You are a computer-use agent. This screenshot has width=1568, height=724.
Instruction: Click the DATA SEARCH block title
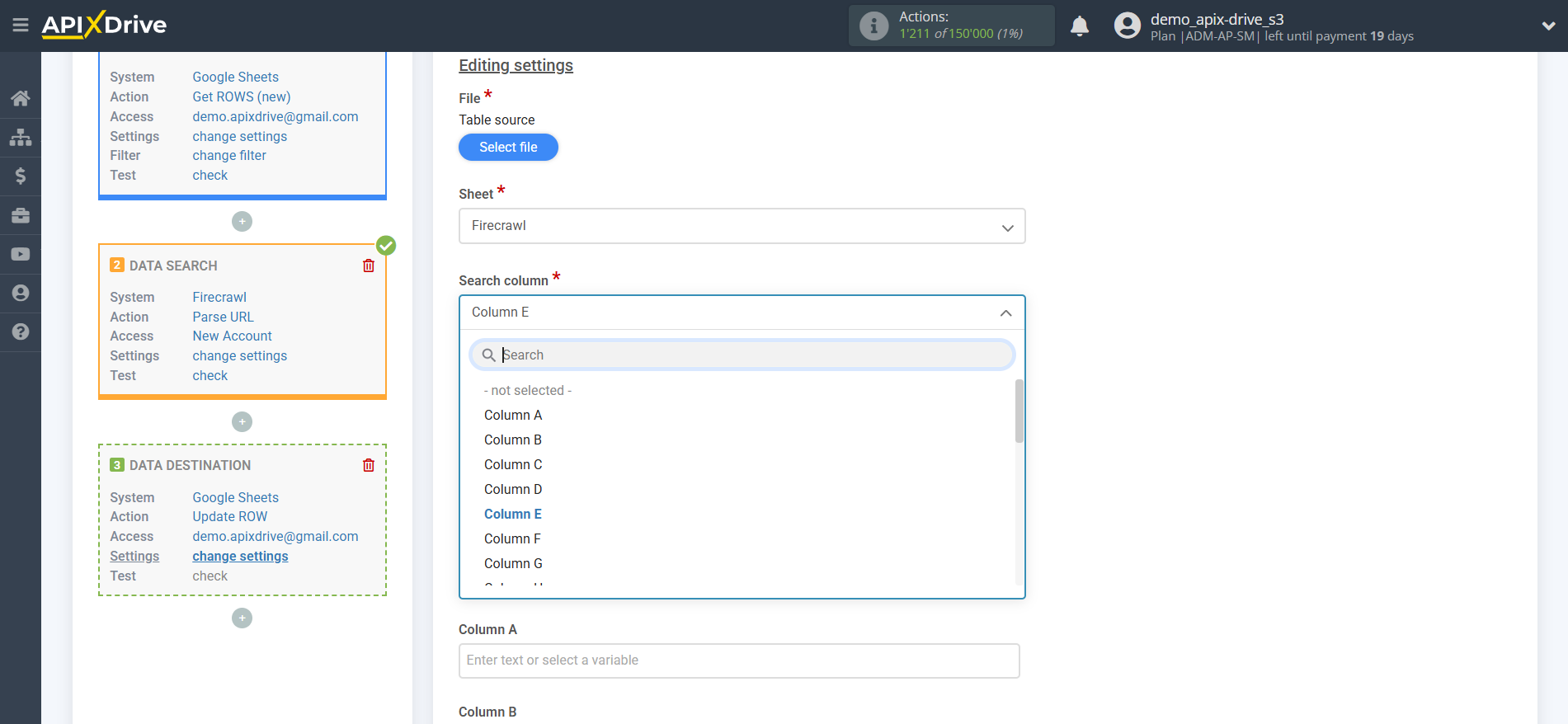click(x=173, y=266)
